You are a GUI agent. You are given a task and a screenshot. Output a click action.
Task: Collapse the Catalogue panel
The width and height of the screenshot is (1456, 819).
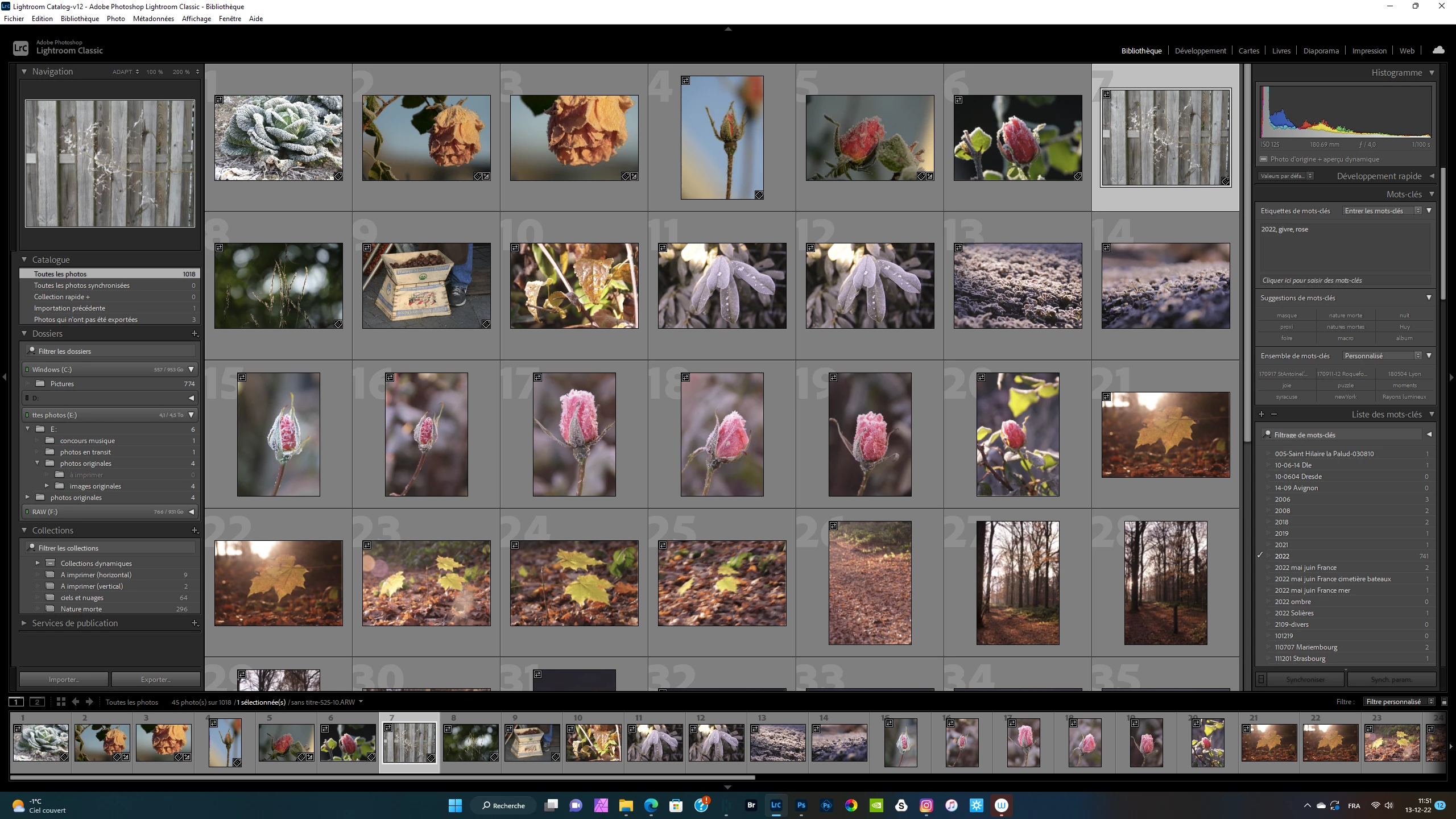(x=24, y=259)
